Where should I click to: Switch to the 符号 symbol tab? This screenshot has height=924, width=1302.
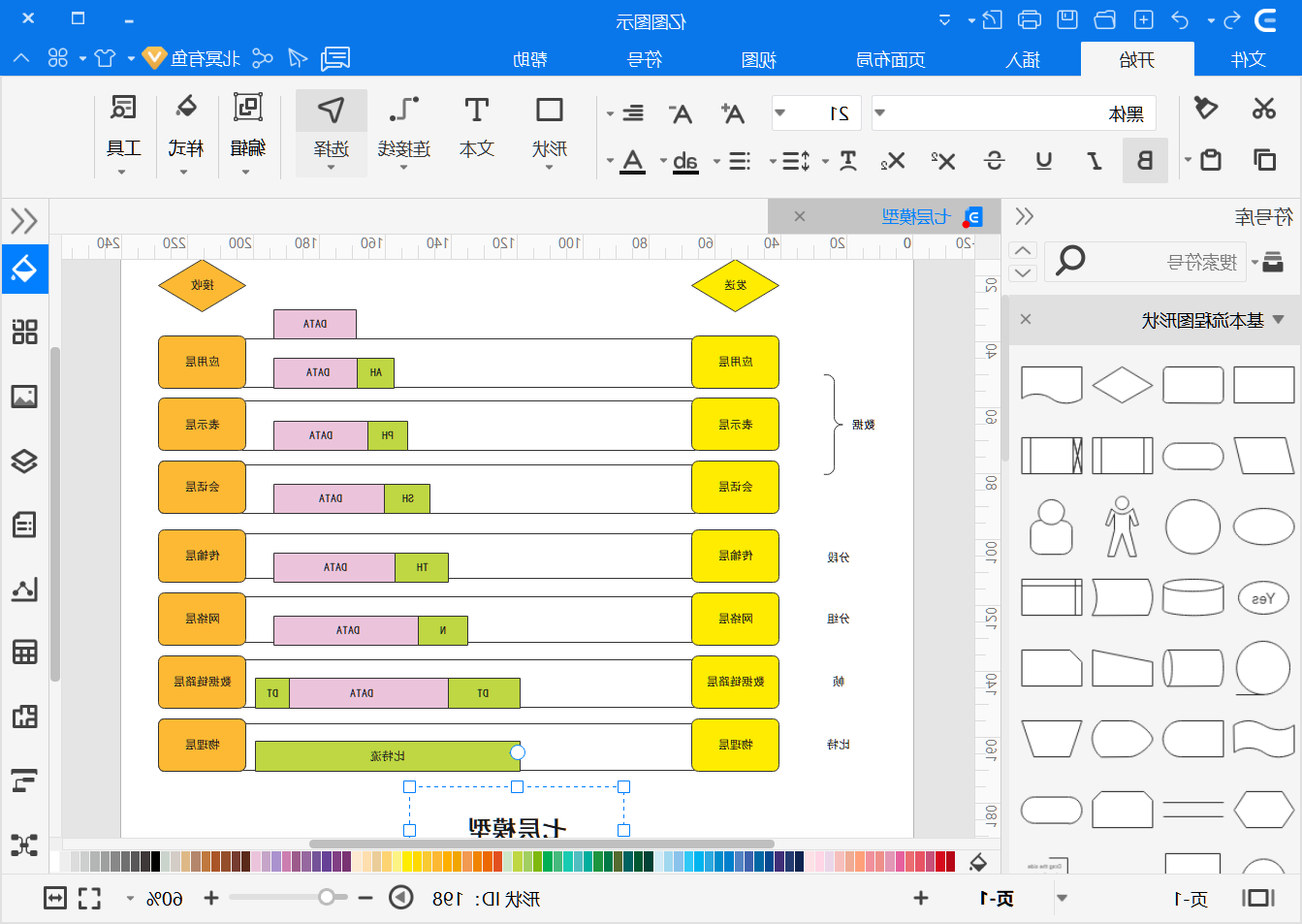644,59
